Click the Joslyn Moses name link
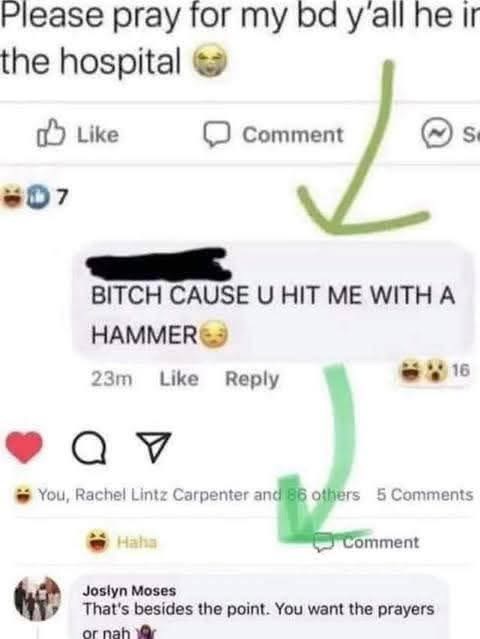Screen dimensions: 480x639 129,591
